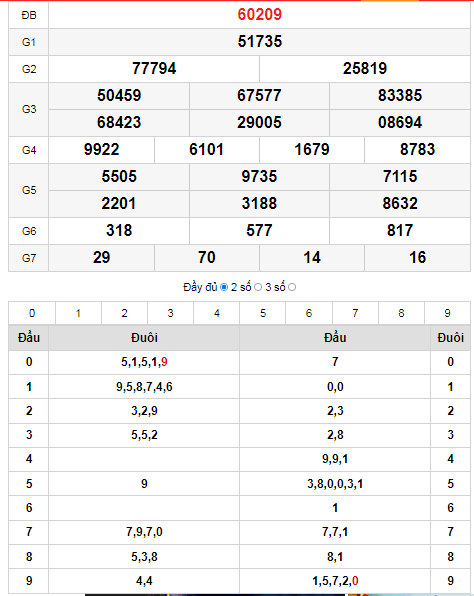Click G3 number 29005

click(259, 122)
